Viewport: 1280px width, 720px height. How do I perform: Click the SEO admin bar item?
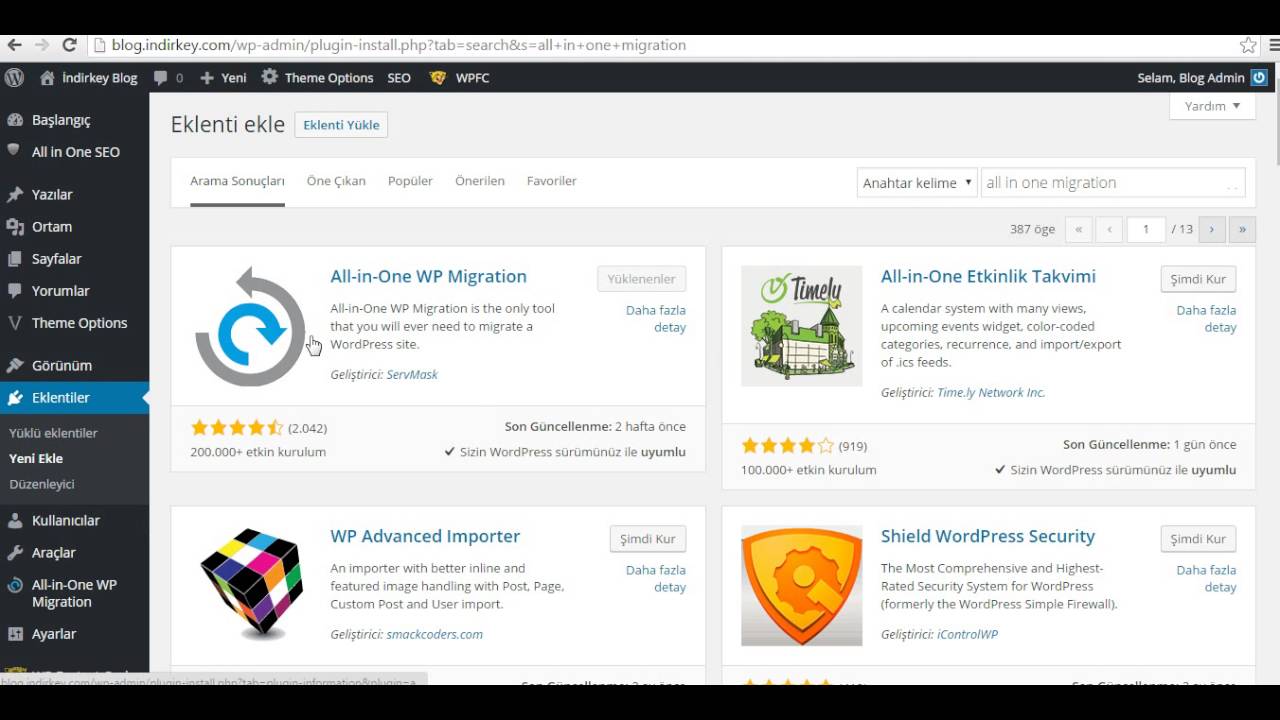[x=399, y=78]
